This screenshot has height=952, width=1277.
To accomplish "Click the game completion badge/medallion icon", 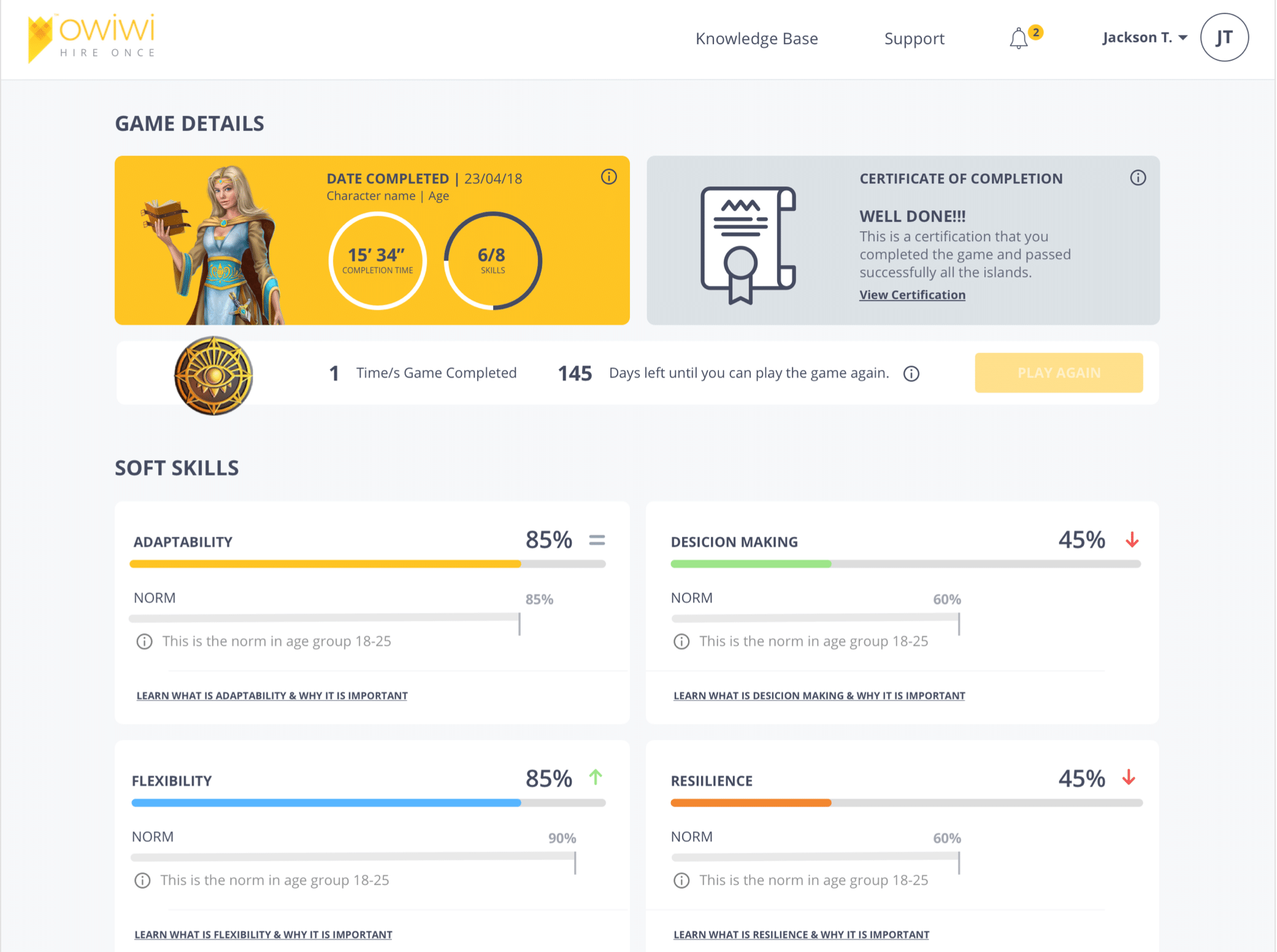I will (x=215, y=373).
